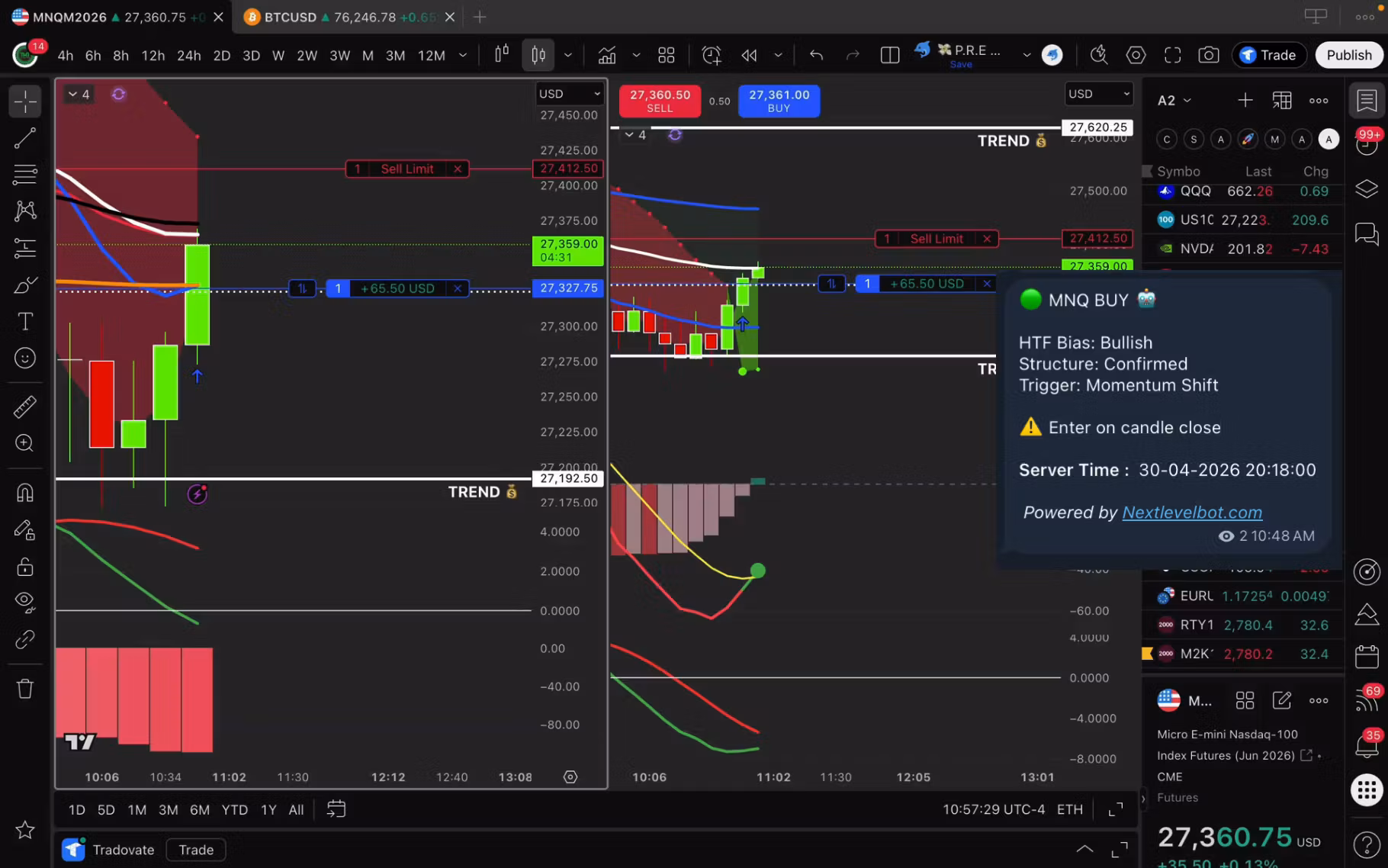Viewport: 1388px width, 868px height.
Task: Select the RTY1 watchlist row
Action: (1242, 625)
